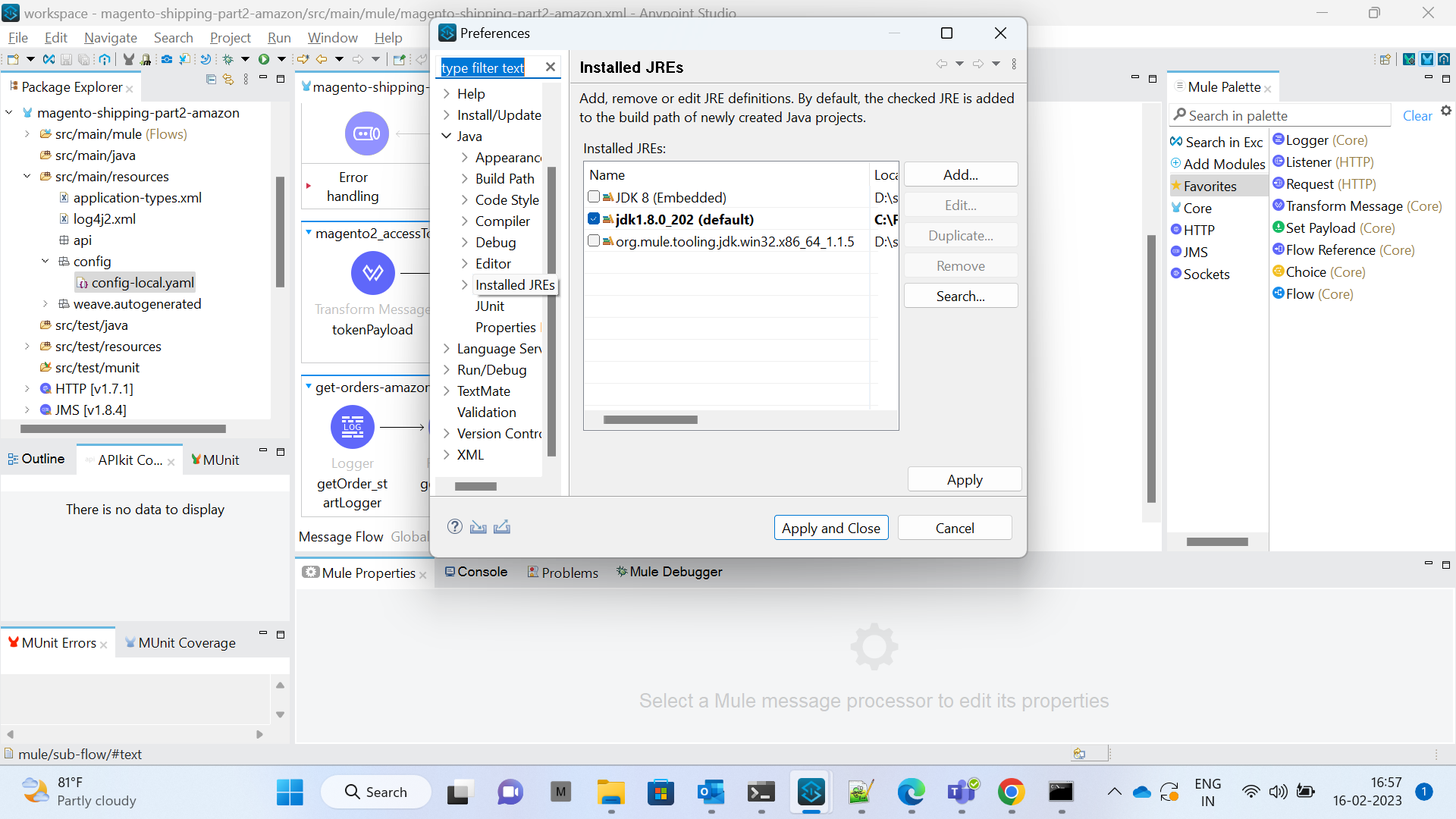Expand the Help preferences node
This screenshot has height=819, width=1456.
pyautogui.click(x=447, y=93)
